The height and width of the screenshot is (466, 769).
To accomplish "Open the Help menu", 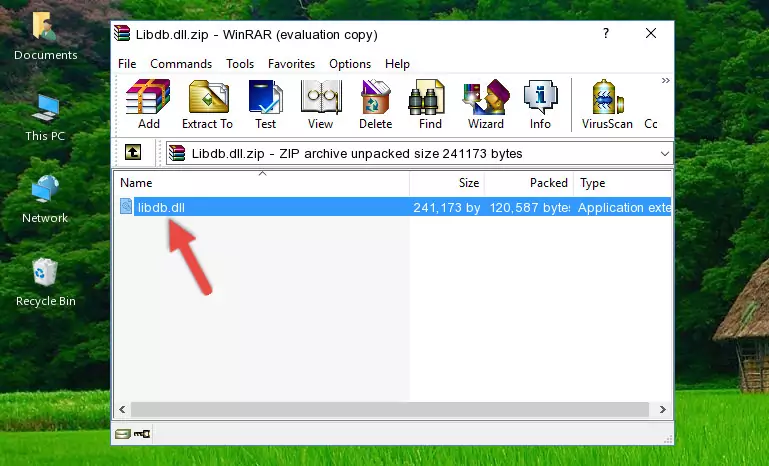I will (x=397, y=64).
